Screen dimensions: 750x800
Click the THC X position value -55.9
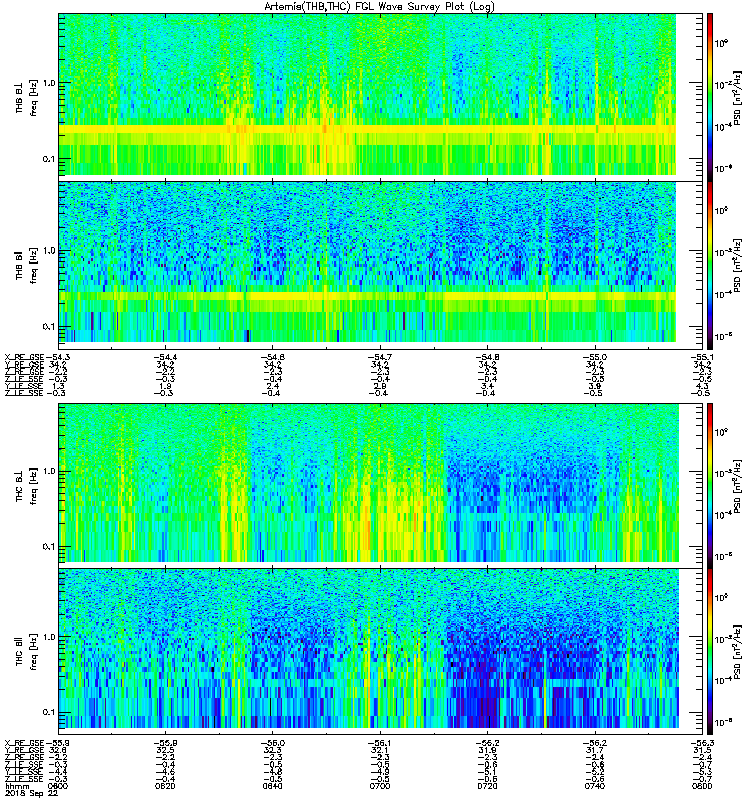(58, 743)
